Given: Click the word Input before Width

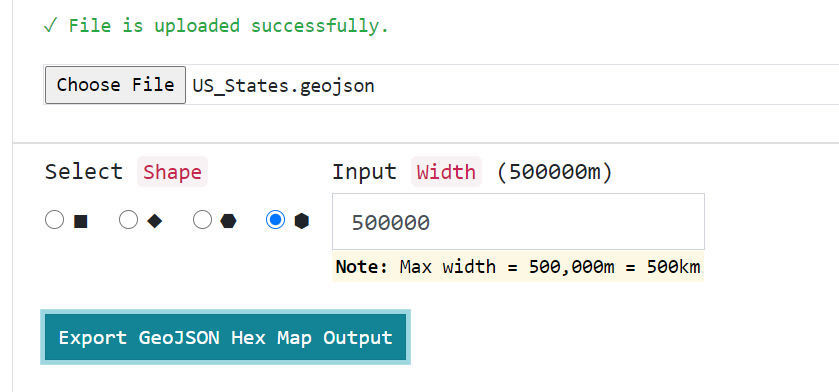Looking at the screenshot, I should click(364, 172).
